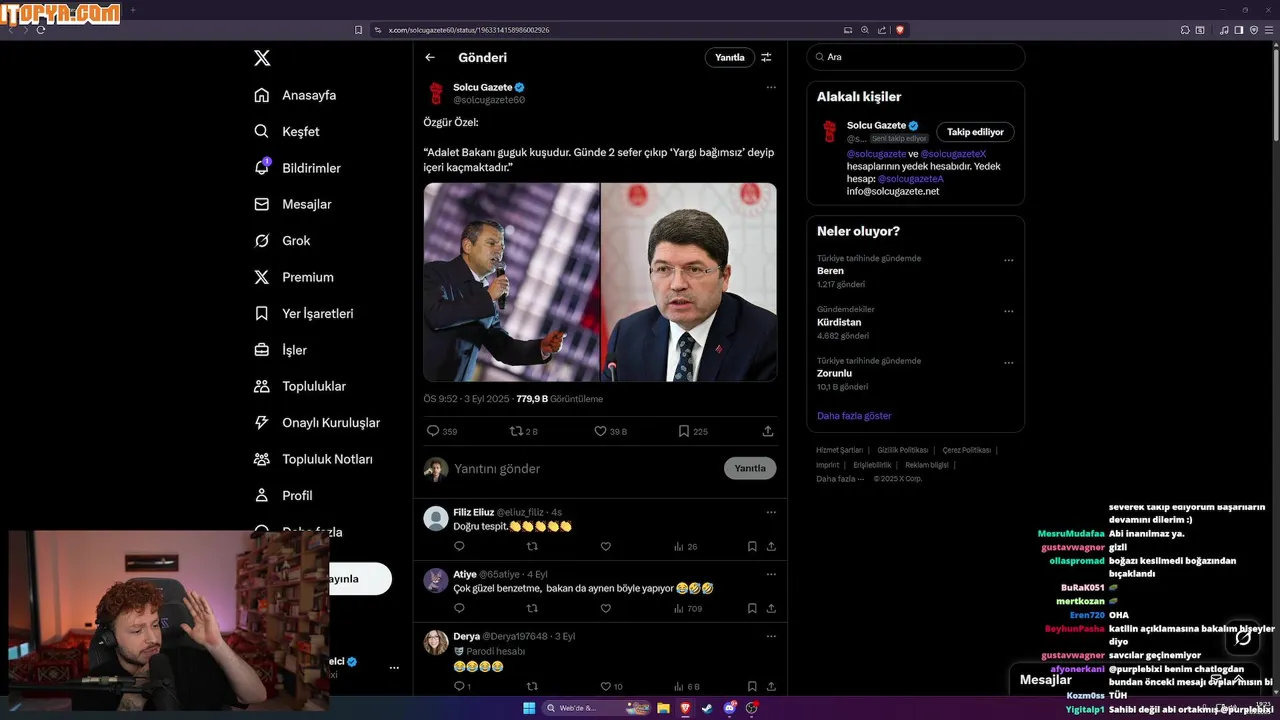Click Daha fazla göster link

coord(854,416)
